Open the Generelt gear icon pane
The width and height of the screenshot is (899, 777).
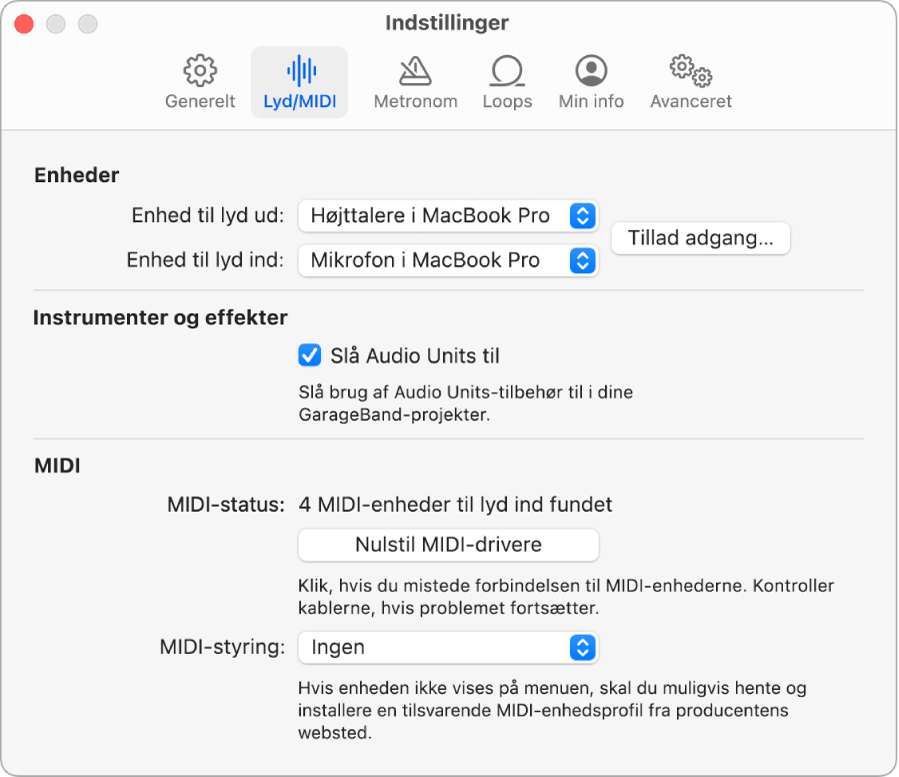(200, 71)
